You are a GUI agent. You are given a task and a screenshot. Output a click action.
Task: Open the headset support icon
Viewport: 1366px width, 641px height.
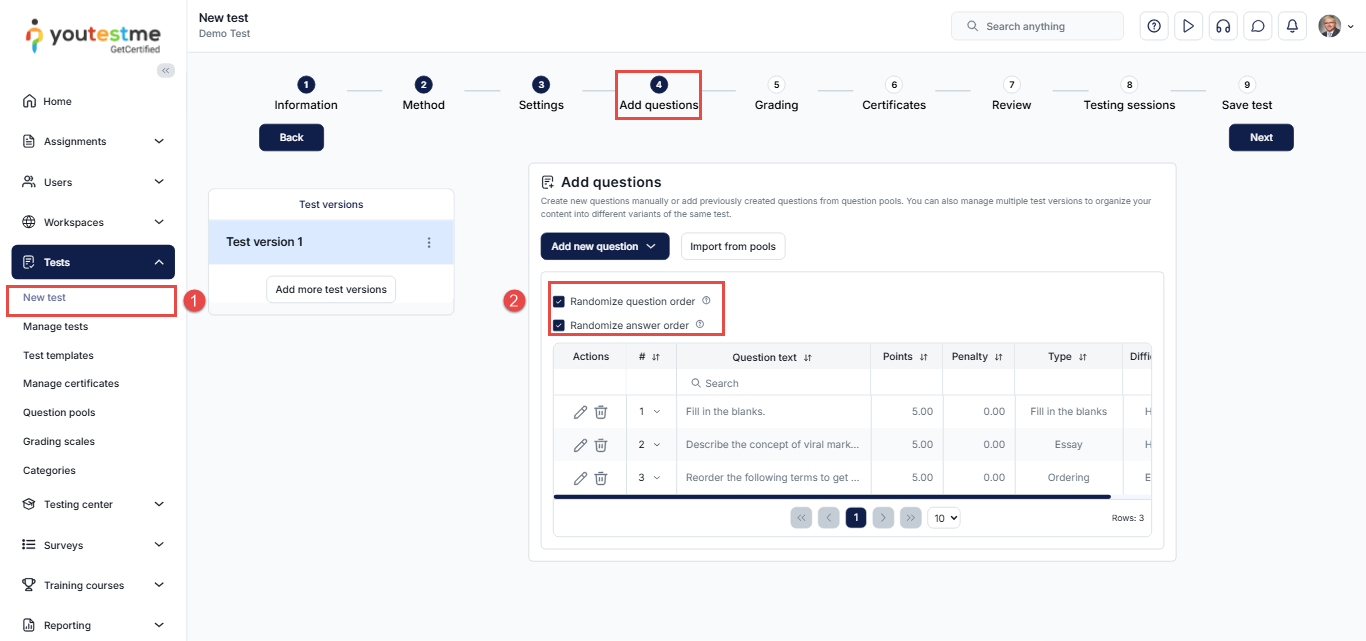click(x=1222, y=27)
